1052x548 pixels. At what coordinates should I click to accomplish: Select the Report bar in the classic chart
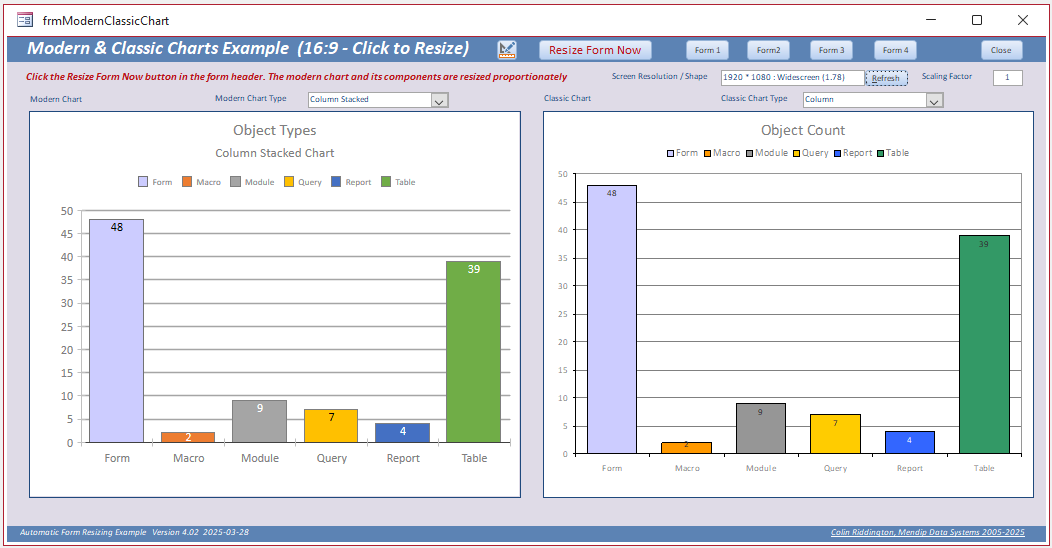pyautogui.click(x=910, y=443)
